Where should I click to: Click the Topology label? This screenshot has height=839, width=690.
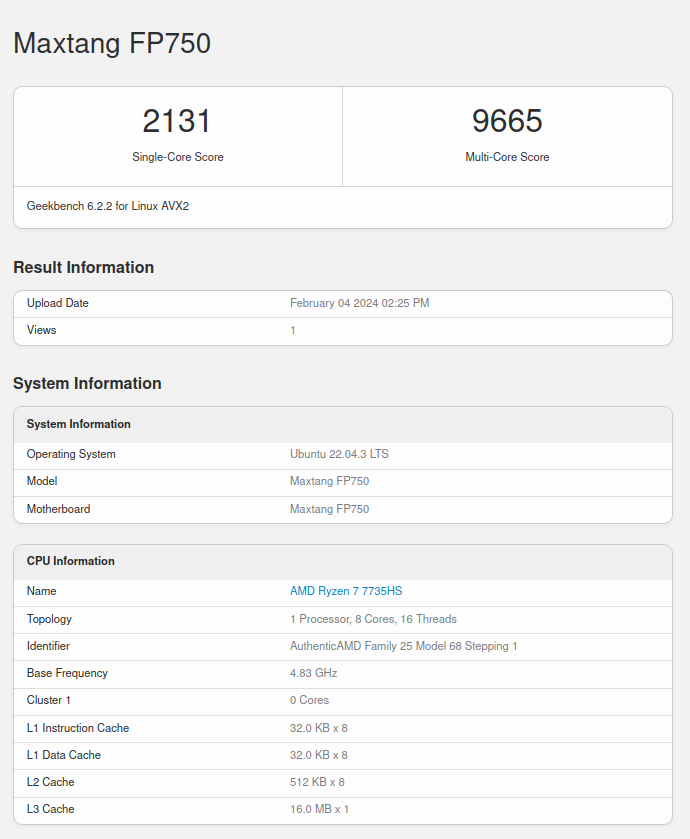(x=49, y=619)
